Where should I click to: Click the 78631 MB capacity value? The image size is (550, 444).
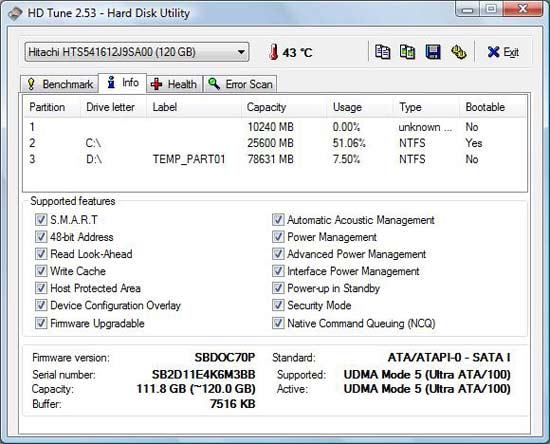pyautogui.click(x=270, y=159)
